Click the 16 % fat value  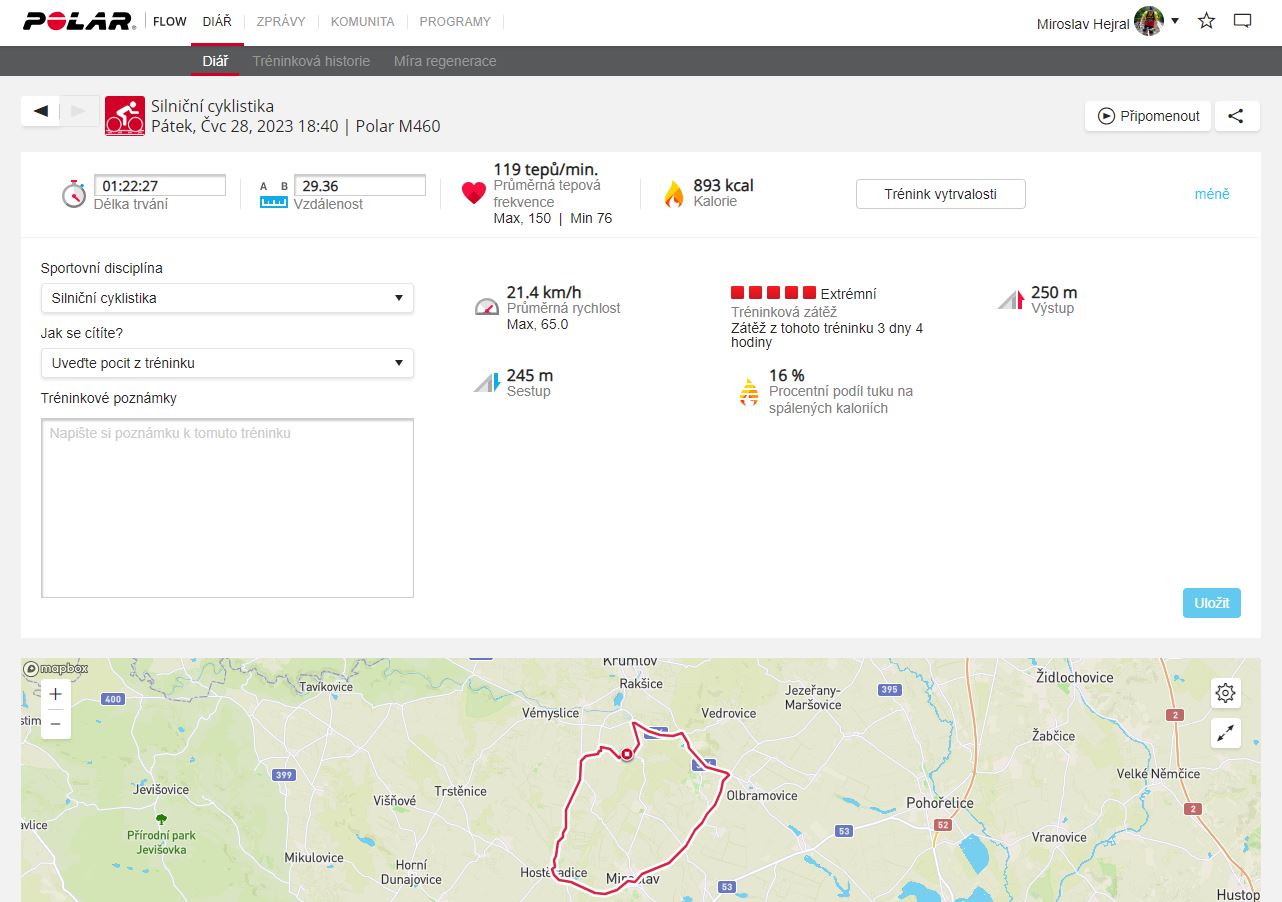coord(787,375)
